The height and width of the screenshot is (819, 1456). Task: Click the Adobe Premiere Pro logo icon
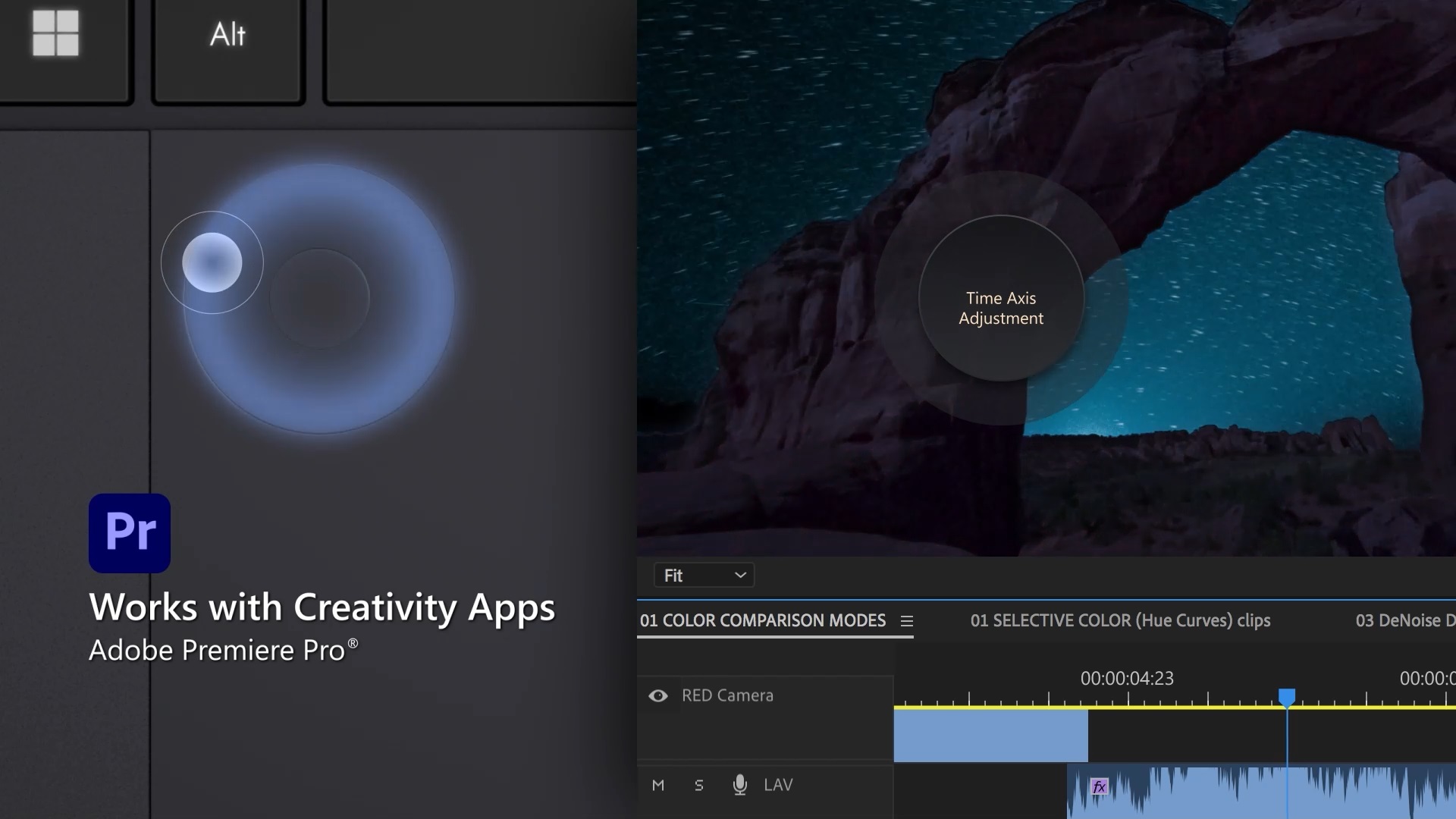click(x=130, y=533)
